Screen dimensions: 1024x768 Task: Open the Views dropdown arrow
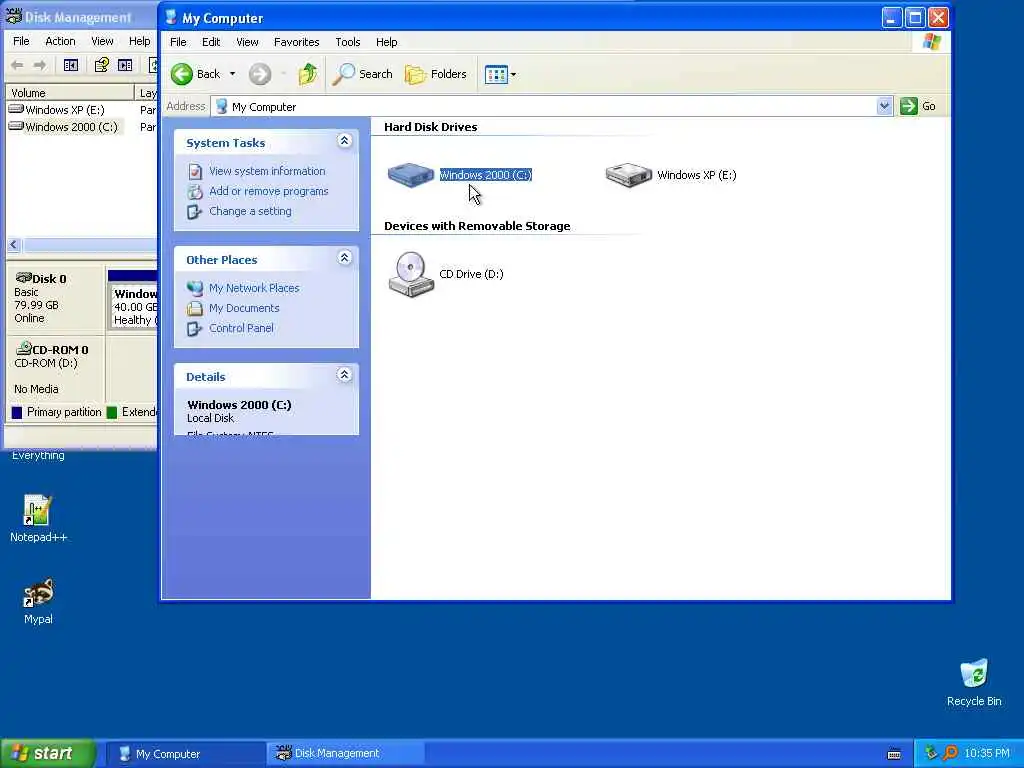point(513,74)
